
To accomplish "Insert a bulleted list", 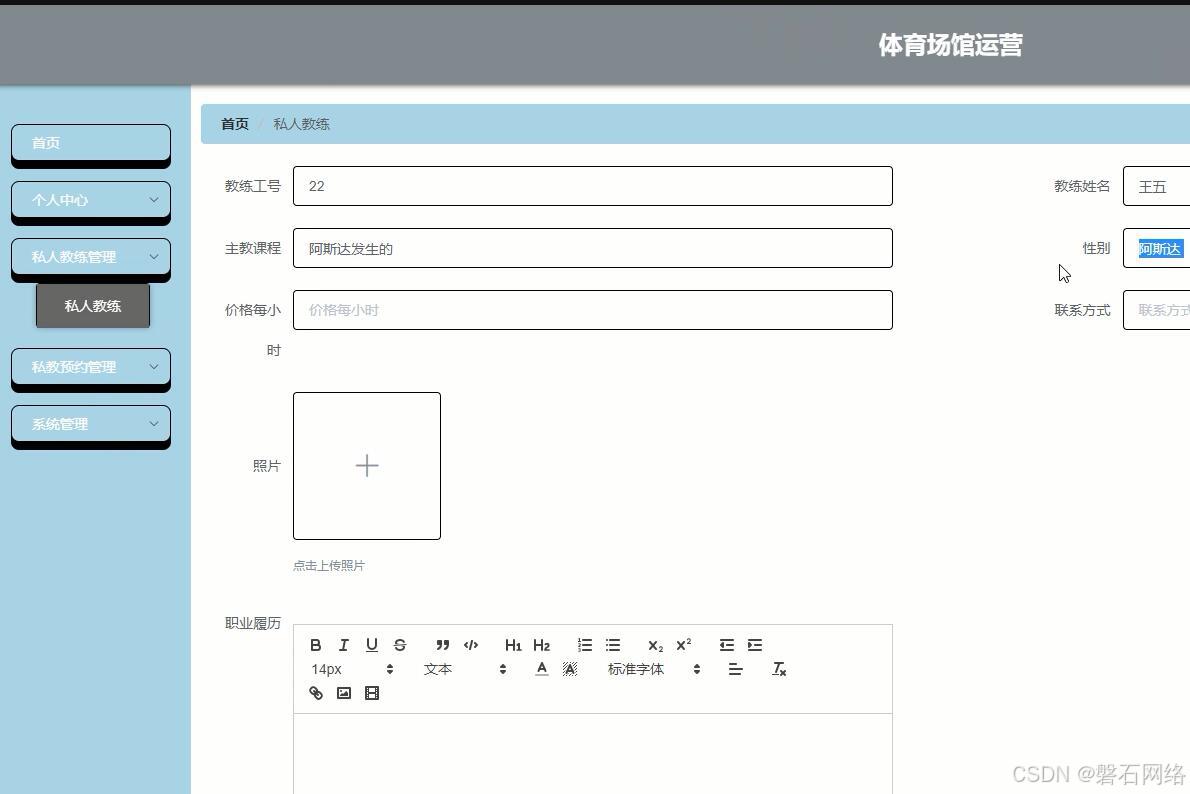I will (x=612, y=645).
